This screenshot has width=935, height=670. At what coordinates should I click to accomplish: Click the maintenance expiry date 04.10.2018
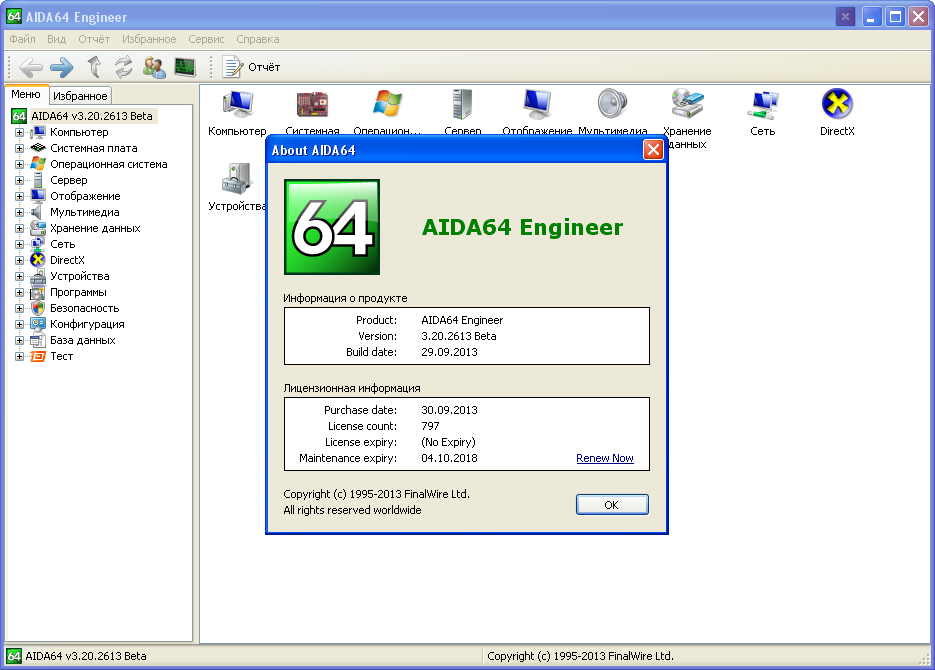click(x=449, y=458)
